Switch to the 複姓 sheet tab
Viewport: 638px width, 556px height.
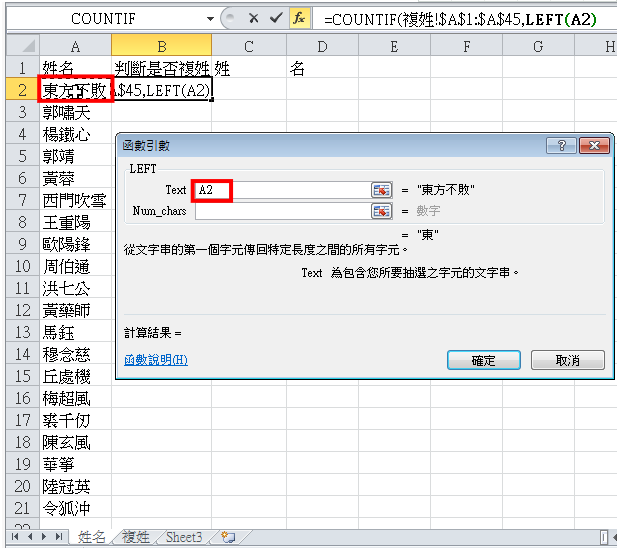point(136,537)
